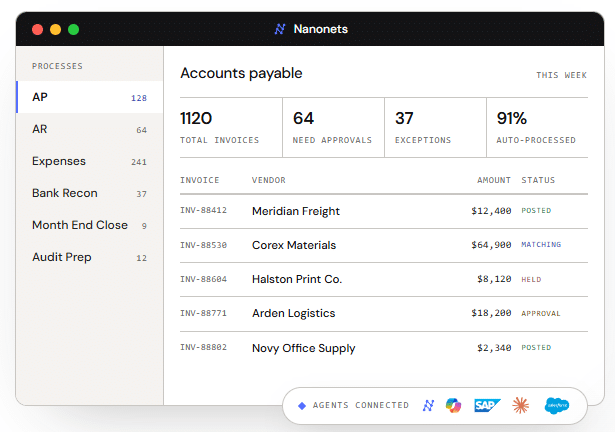The height and width of the screenshot is (432, 615).
Task: Open the AR process
Action: click(x=90, y=129)
